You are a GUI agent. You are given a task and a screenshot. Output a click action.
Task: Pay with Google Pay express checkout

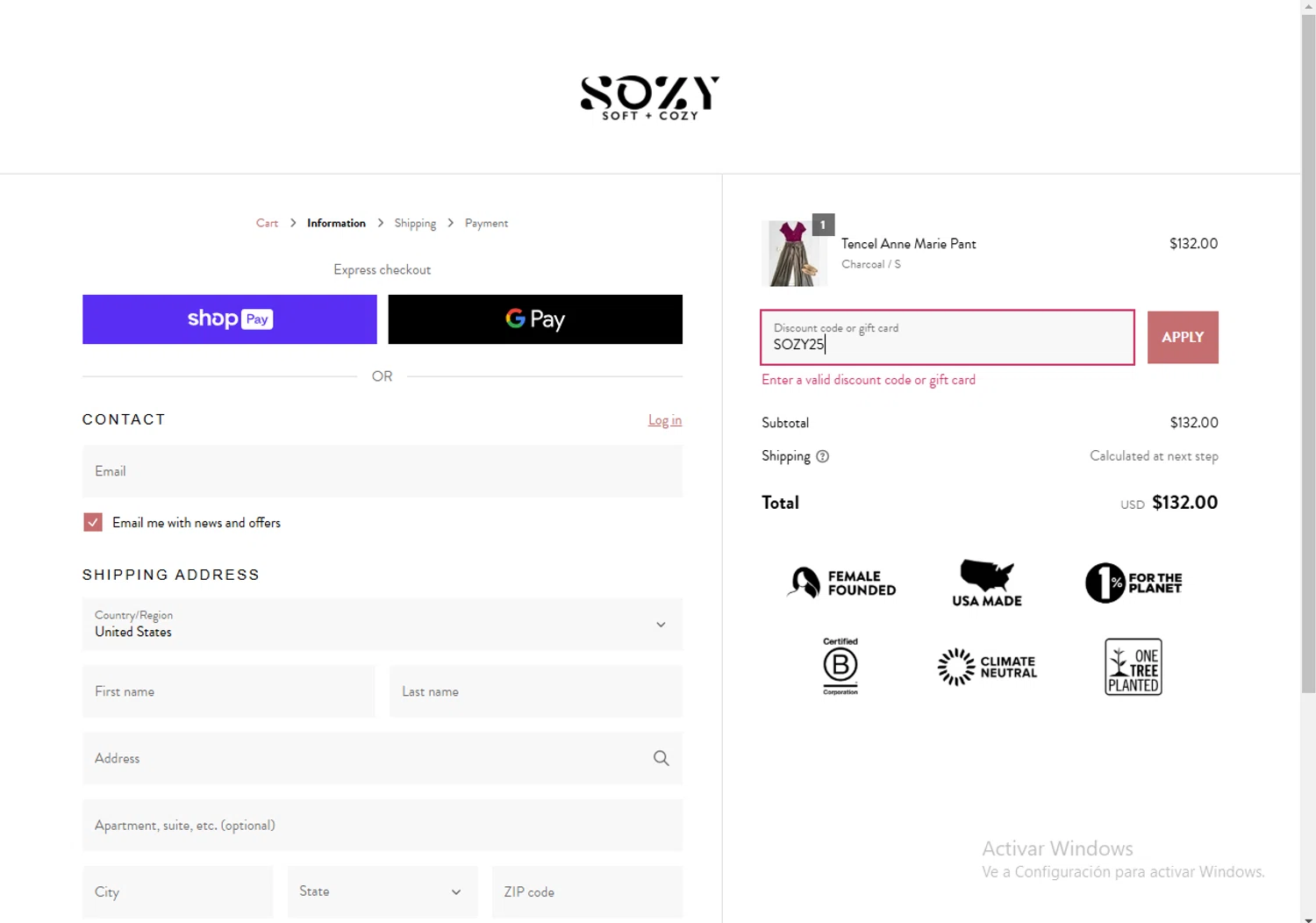tap(535, 319)
